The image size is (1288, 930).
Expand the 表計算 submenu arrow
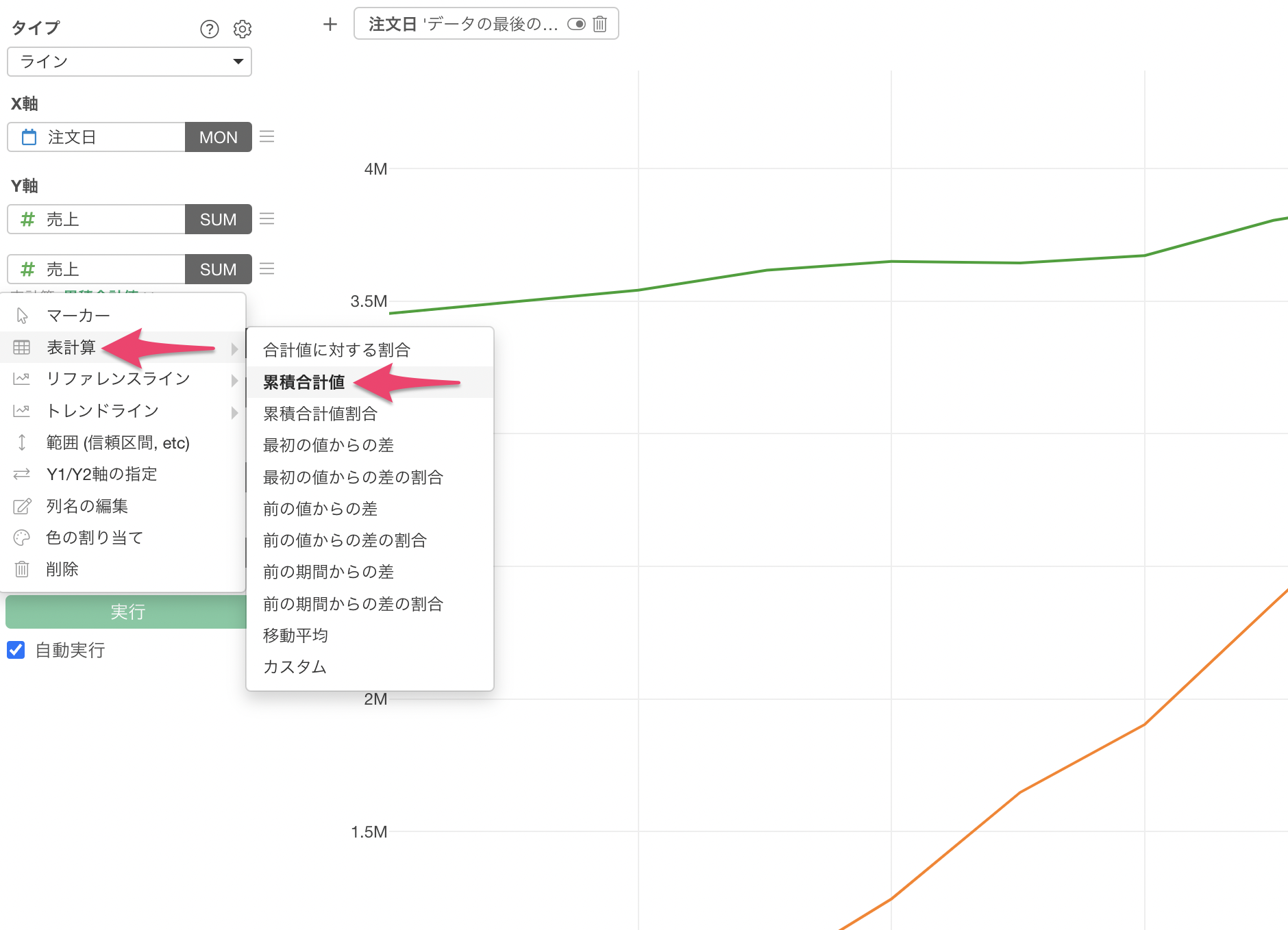tap(234, 349)
